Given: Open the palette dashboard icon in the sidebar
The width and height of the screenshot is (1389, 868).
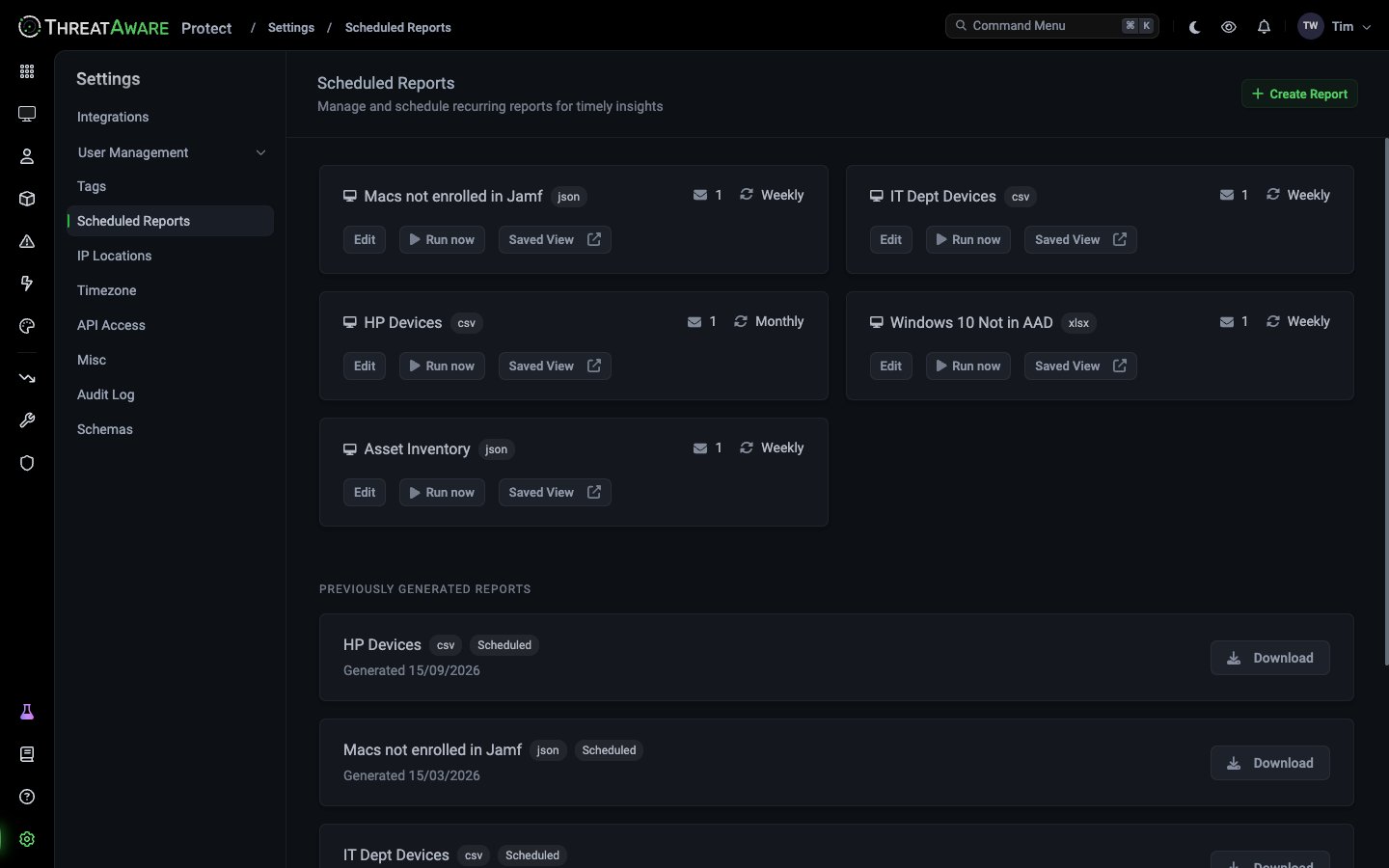Looking at the screenshot, I should coord(27,326).
